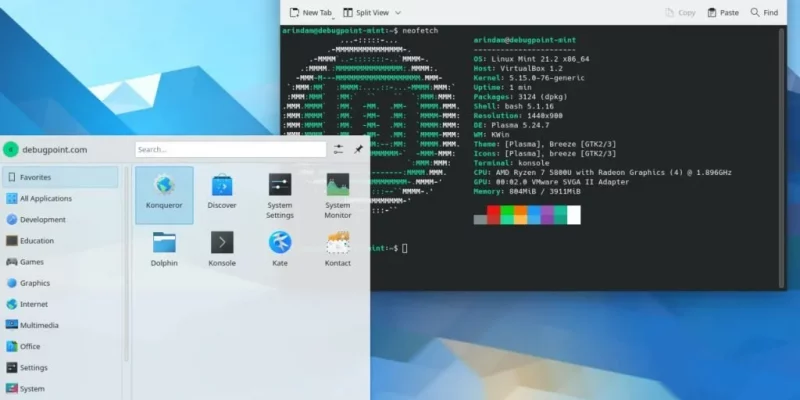Open the Graphics category
This screenshot has width=800, height=400.
[x=60, y=283]
